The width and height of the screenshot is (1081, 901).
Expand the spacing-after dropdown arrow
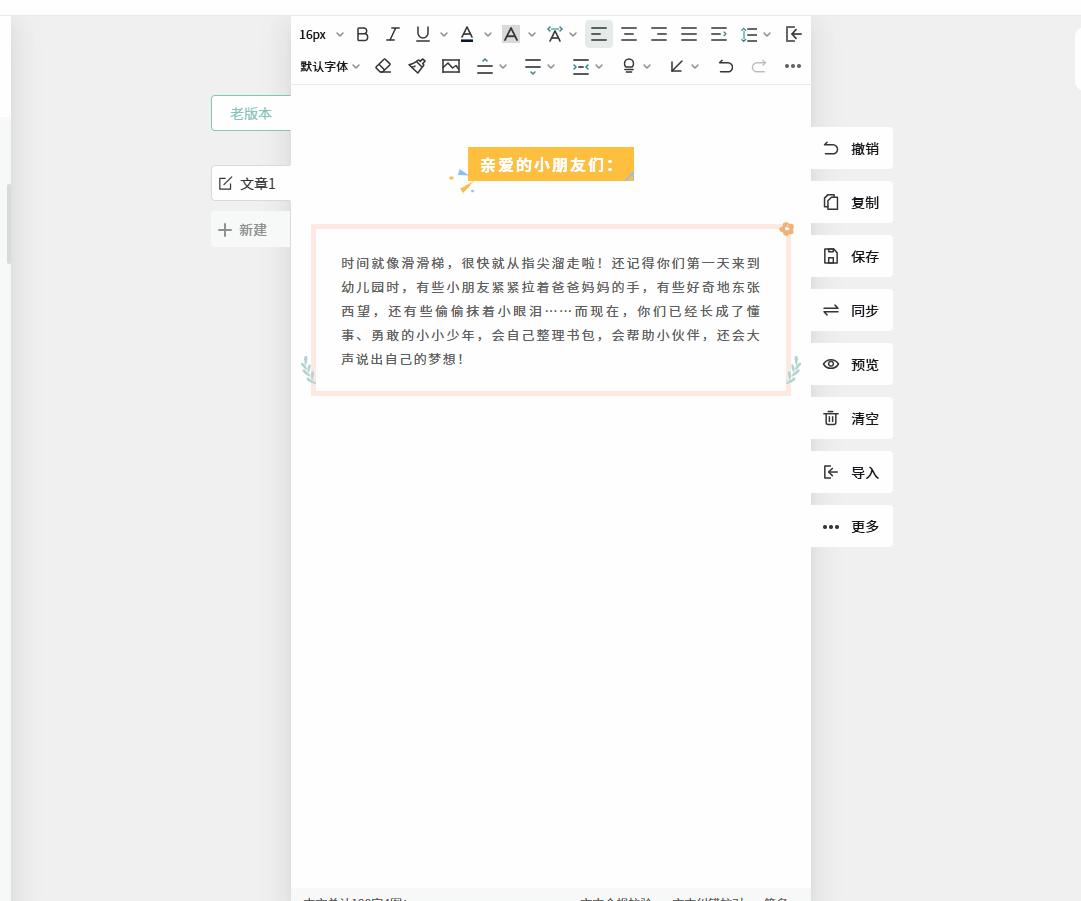click(551, 66)
